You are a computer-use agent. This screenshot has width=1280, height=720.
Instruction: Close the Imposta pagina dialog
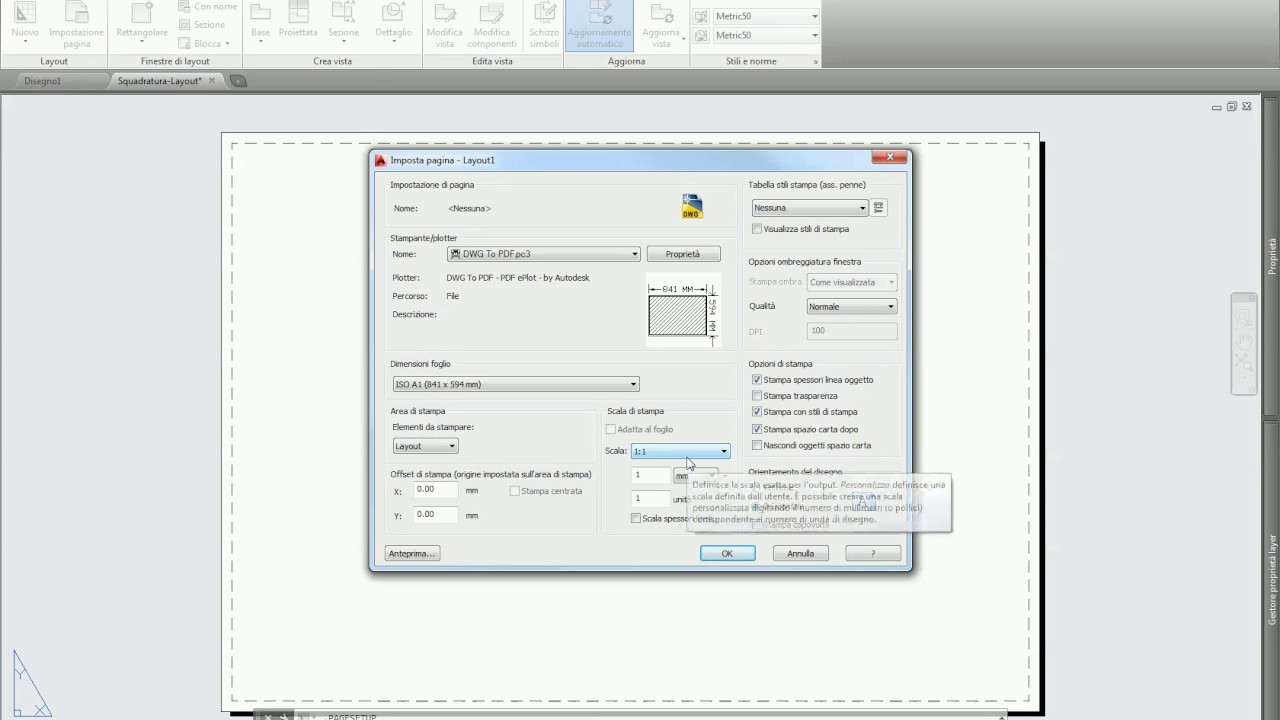click(889, 157)
